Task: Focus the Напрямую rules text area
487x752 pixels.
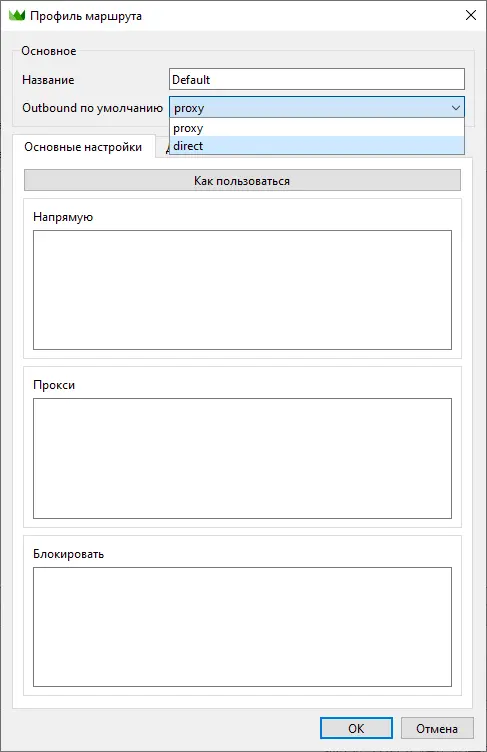Action: (x=242, y=290)
